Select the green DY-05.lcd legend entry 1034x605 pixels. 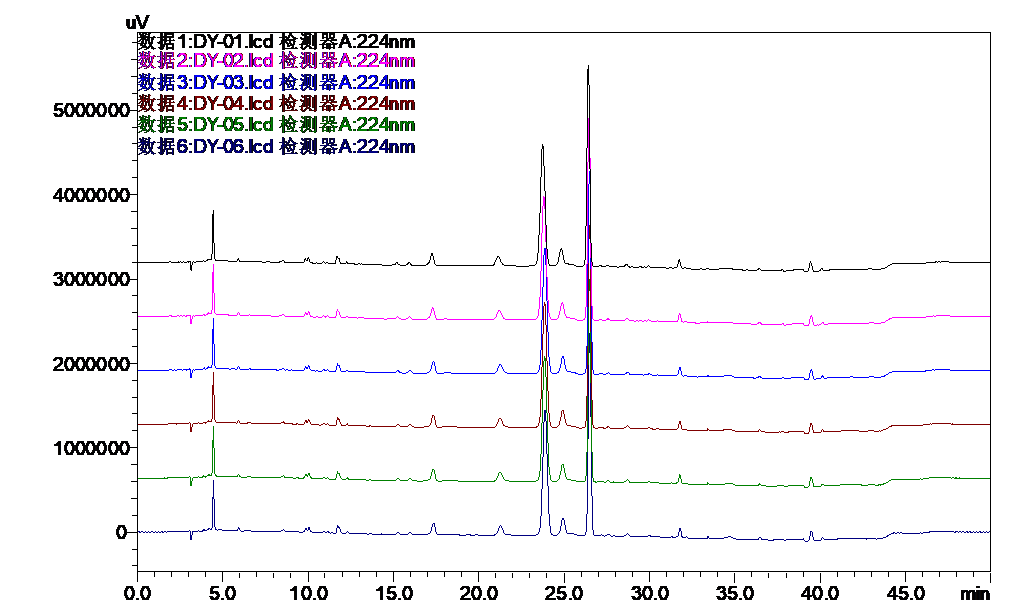point(276,124)
